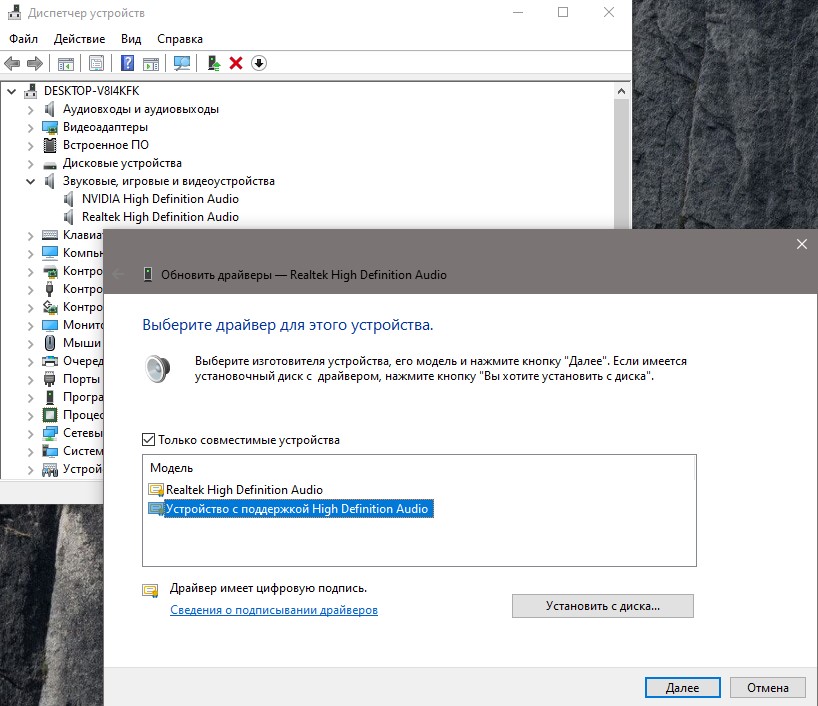Expand the Встроенное ПО category
Image resolution: width=818 pixels, height=706 pixels.
(x=30, y=146)
